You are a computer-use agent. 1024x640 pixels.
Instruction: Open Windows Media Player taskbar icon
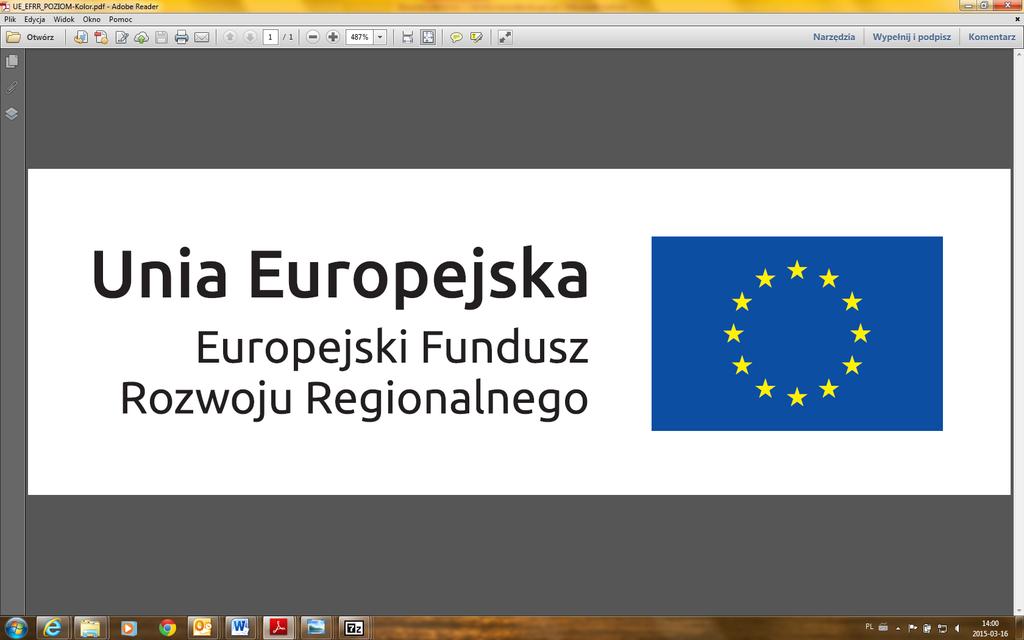128,628
